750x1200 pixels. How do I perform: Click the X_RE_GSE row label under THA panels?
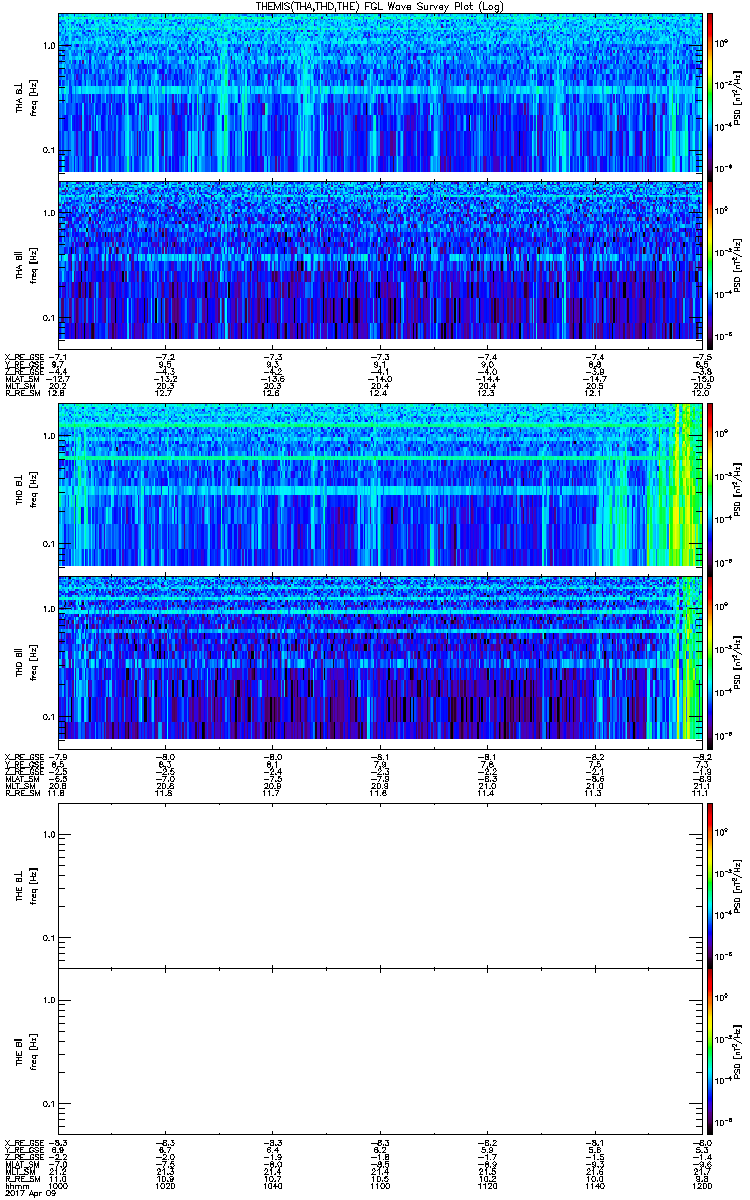point(24,357)
